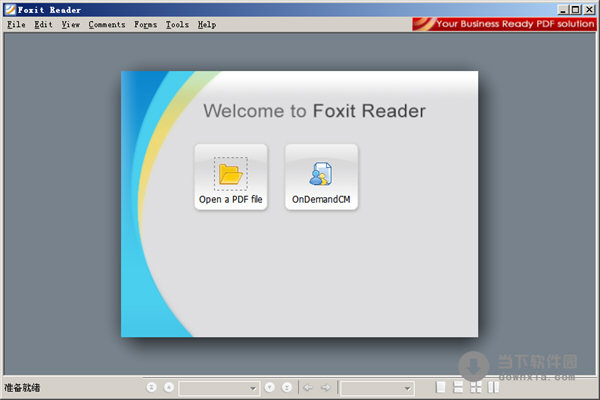600x400 pixels.
Task: Jump to the last page button
Action: click(287, 387)
